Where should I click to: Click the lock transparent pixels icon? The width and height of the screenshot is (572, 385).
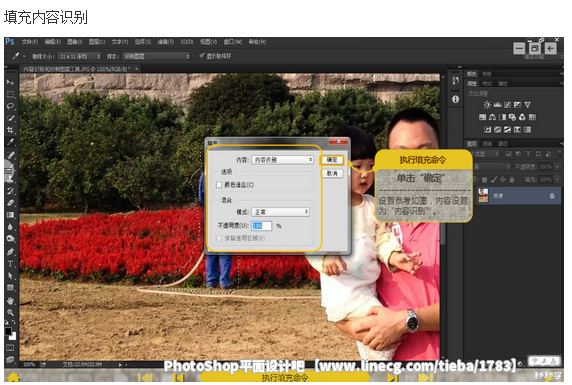point(484,180)
